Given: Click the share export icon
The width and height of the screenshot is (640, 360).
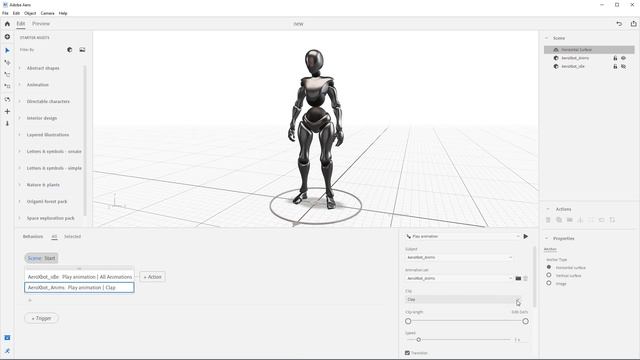Looking at the screenshot, I should (633, 24).
